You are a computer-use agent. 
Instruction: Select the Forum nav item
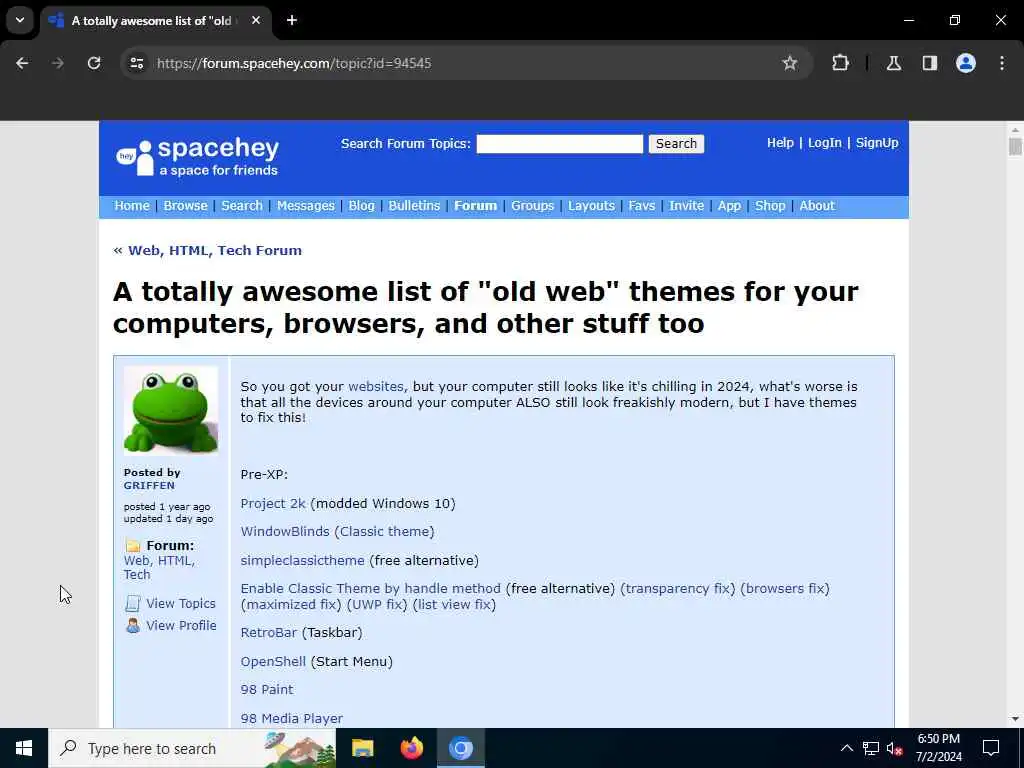(475, 206)
